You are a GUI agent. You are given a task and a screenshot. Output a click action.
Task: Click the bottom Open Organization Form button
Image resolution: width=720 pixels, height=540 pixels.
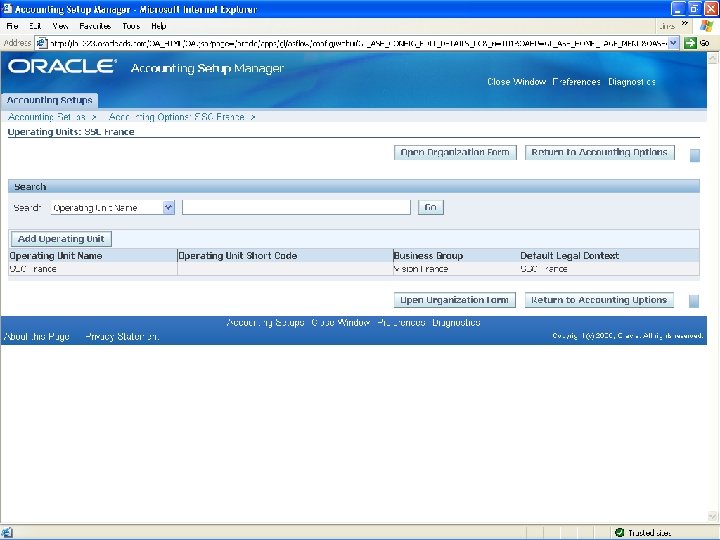pos(455,300)
